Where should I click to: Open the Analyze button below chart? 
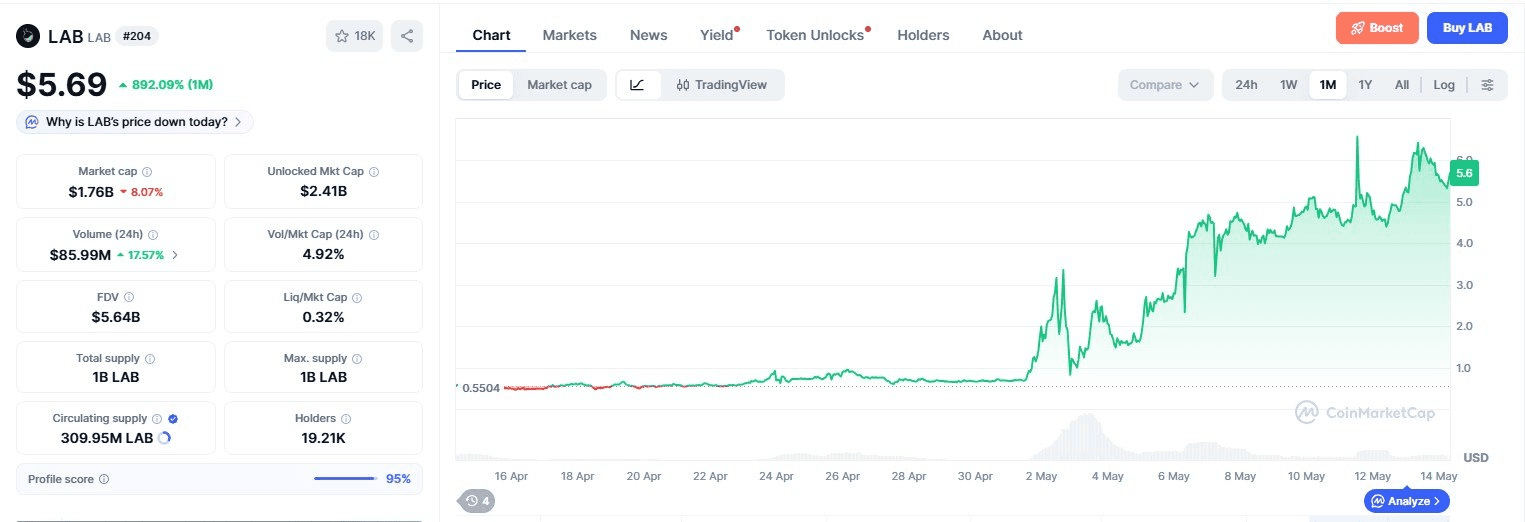(1406, 501)
